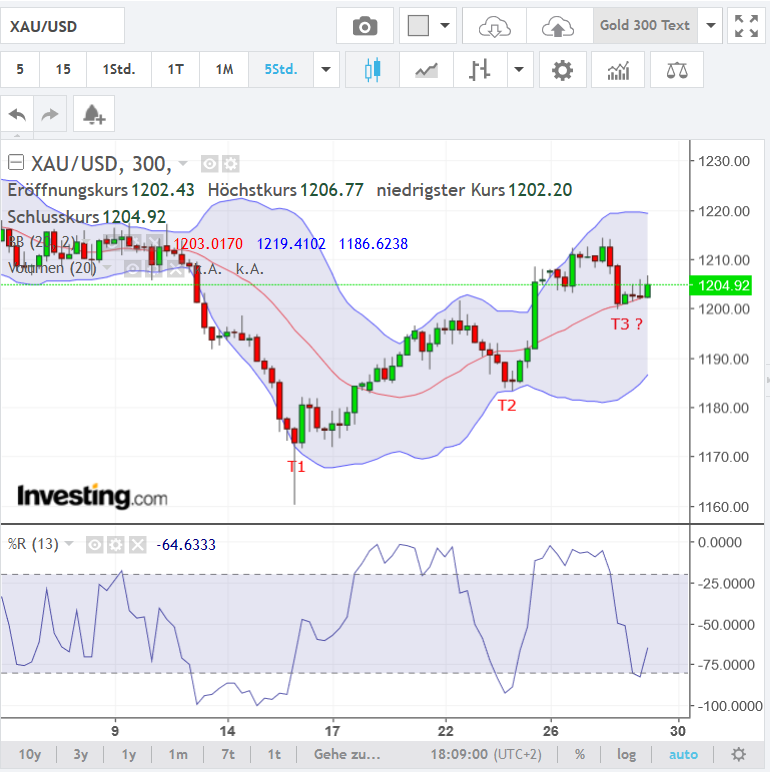Undo last action with left arrow
Screen dimensions: 770x772
[x=17, y=115]
